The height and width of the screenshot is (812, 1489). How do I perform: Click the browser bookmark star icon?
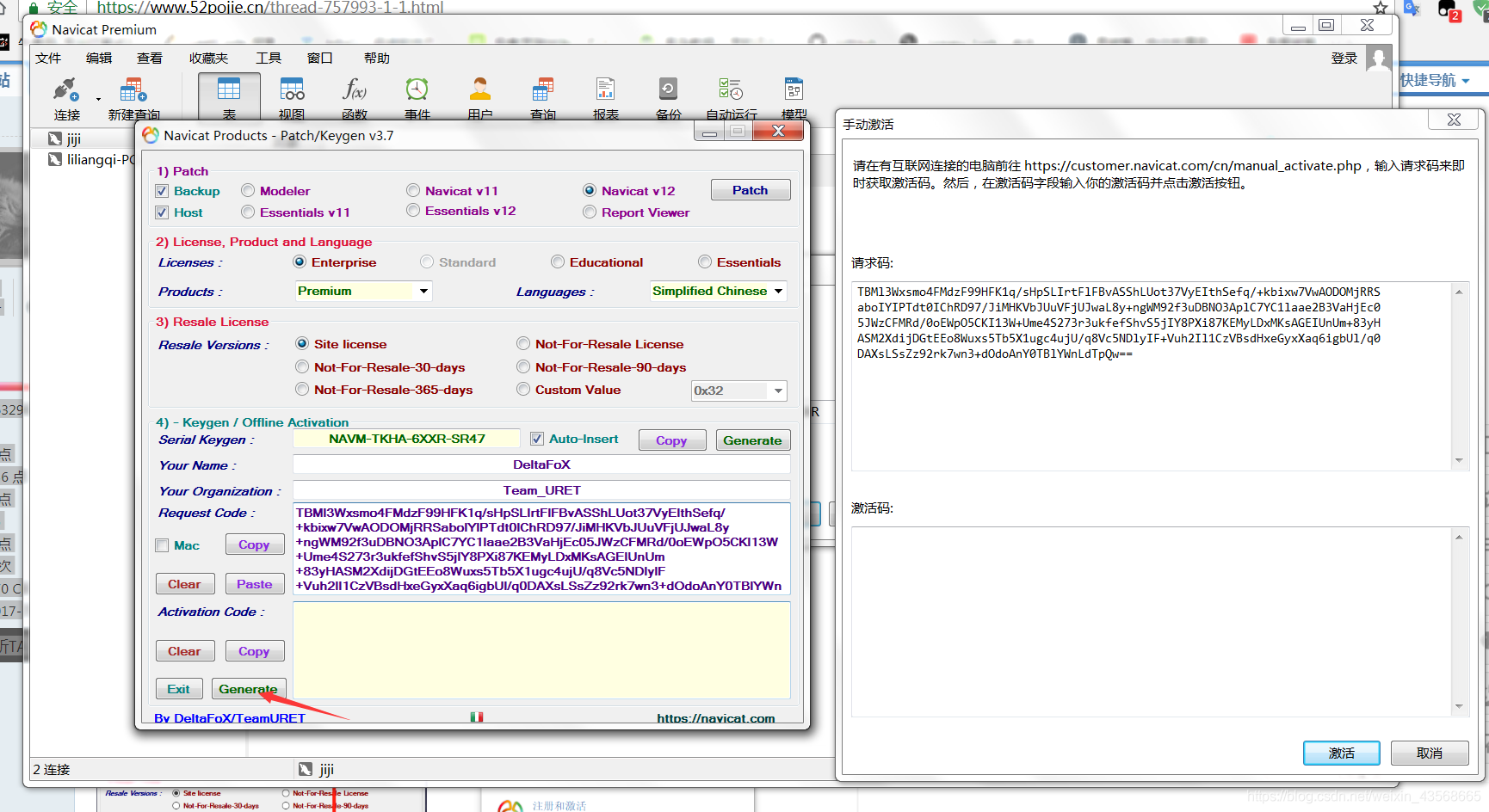1381,8
